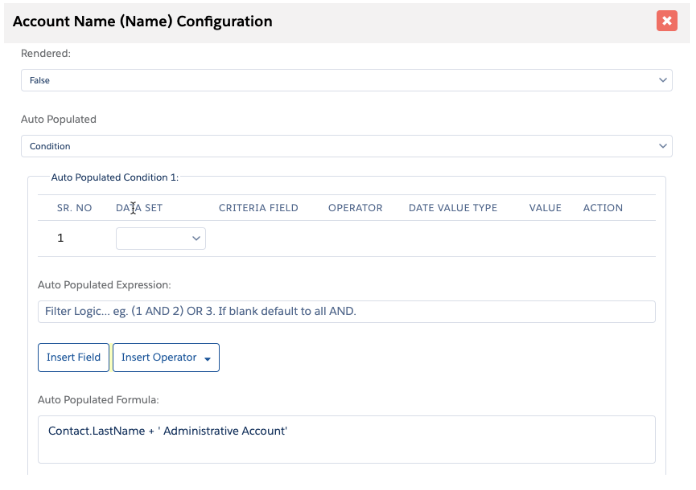Click the Insert Operator button label

point(158,357)
